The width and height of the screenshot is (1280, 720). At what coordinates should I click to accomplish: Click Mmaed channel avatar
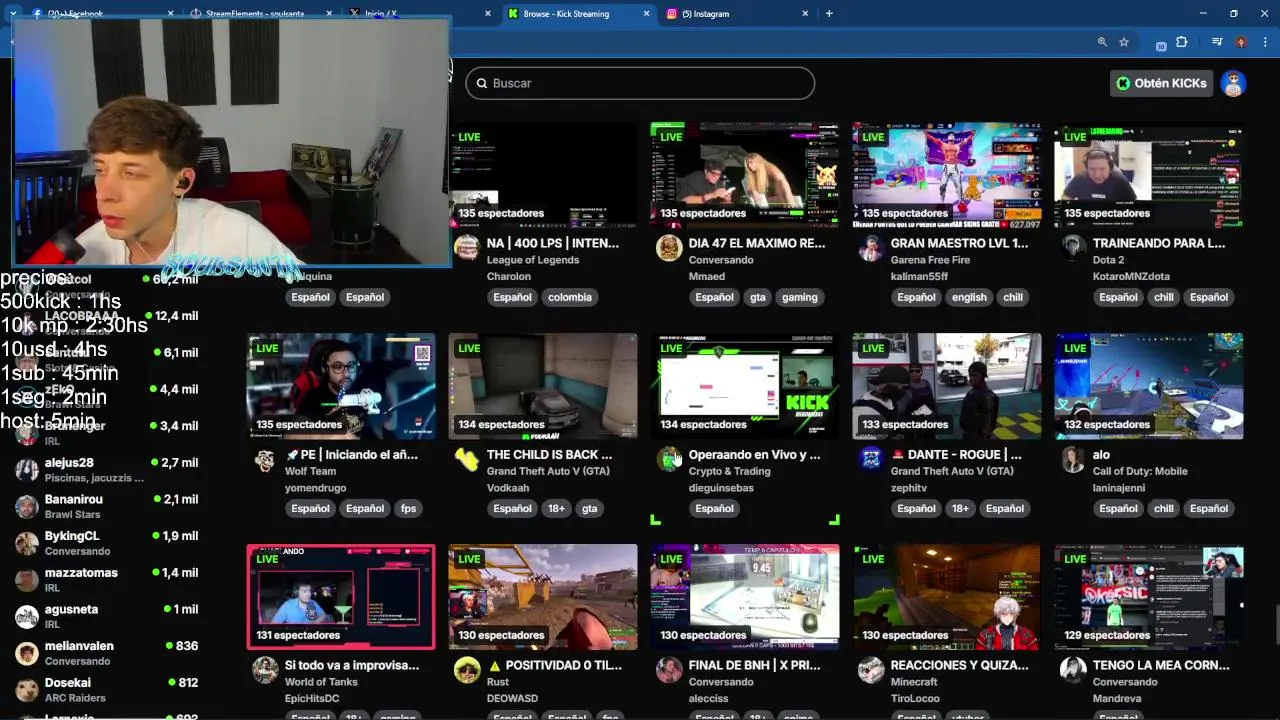[x=669, y=248]
